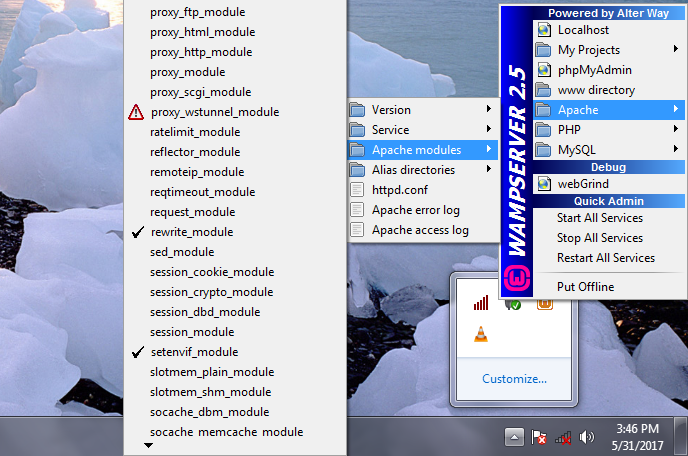Click the PHP folder icon
The width and height of the screenshot is (688, 456).
(x=543, y=130)
